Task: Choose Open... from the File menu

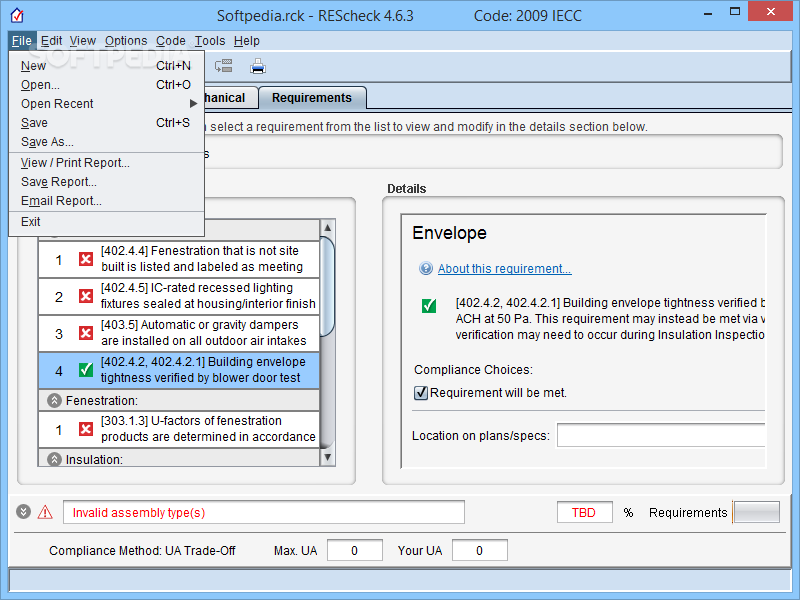Action: tap(106, 85)
